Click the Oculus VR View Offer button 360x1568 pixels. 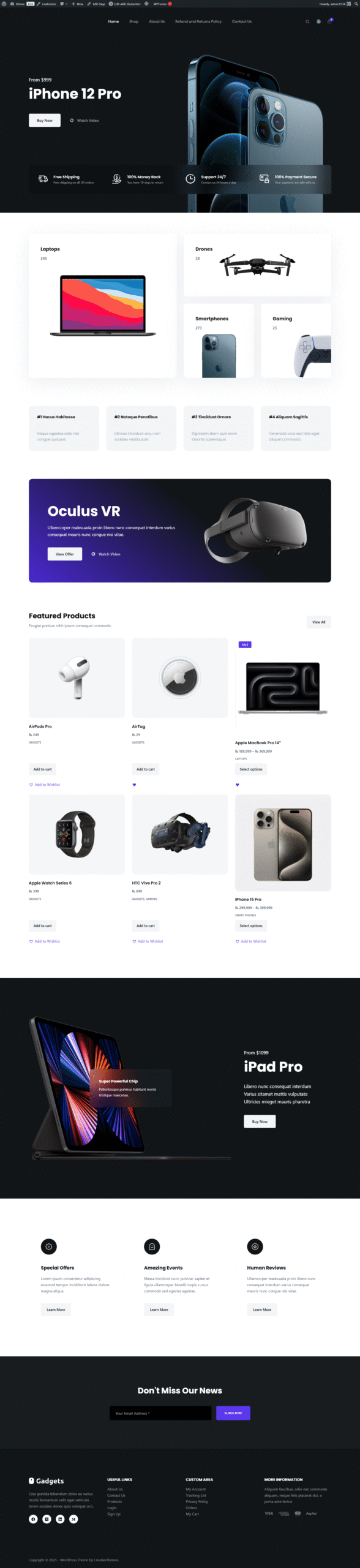65,554
